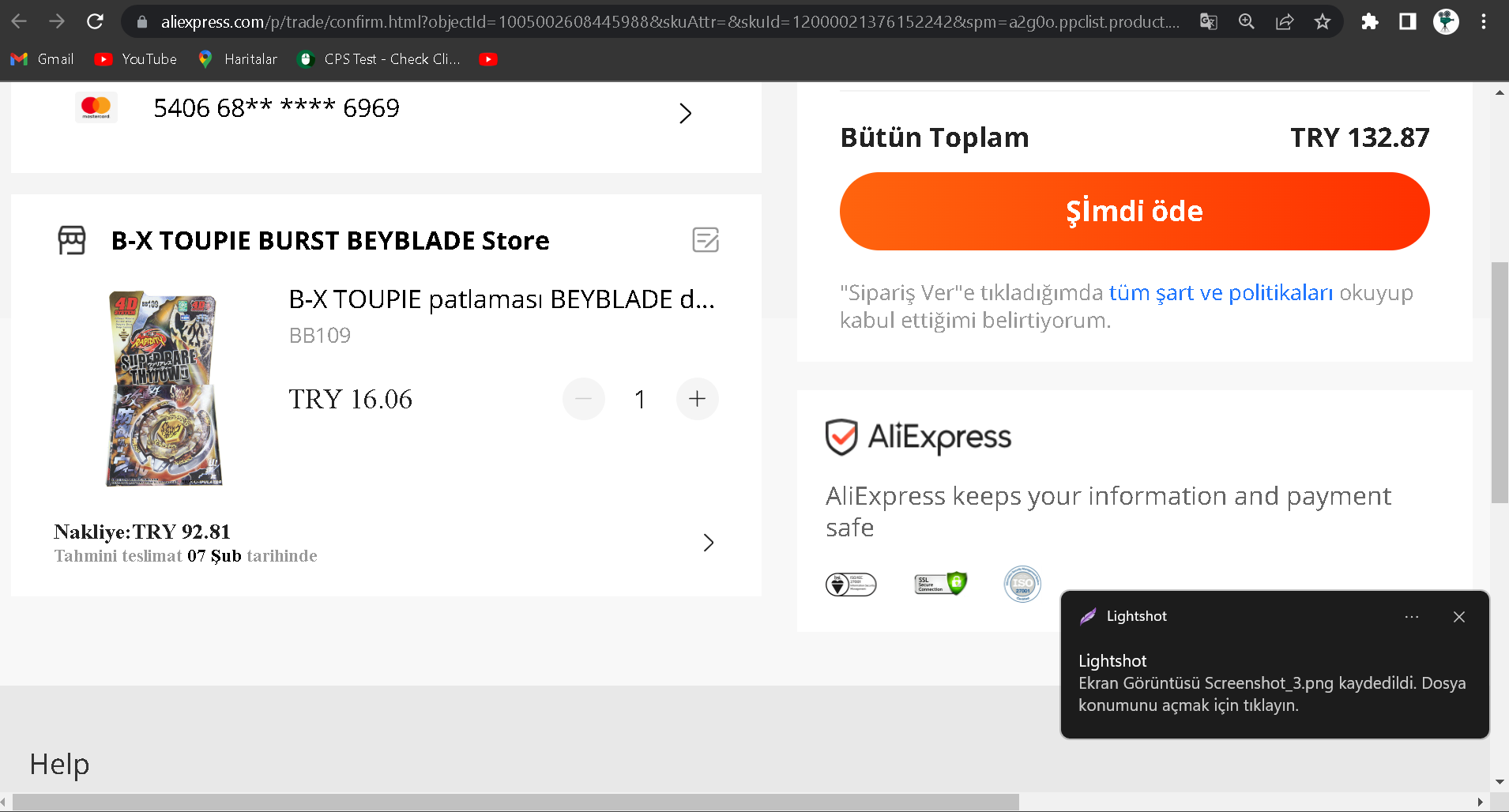
Task: Click the Bütün Toplam label
Action: coord(935,137)
